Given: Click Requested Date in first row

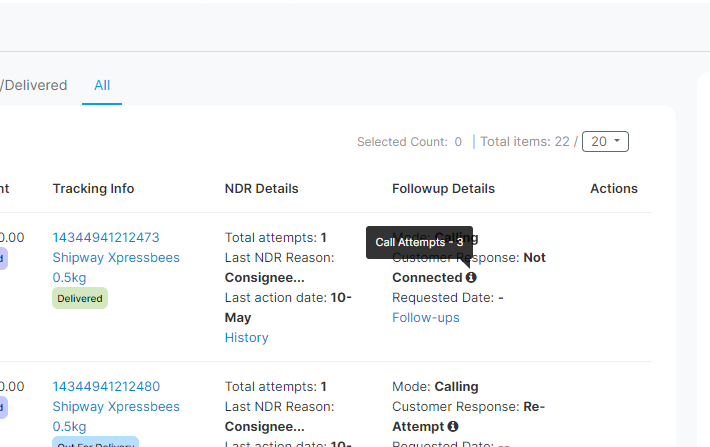Looking at the screenshot, I should pyautogui.click(x=448, y=298).
